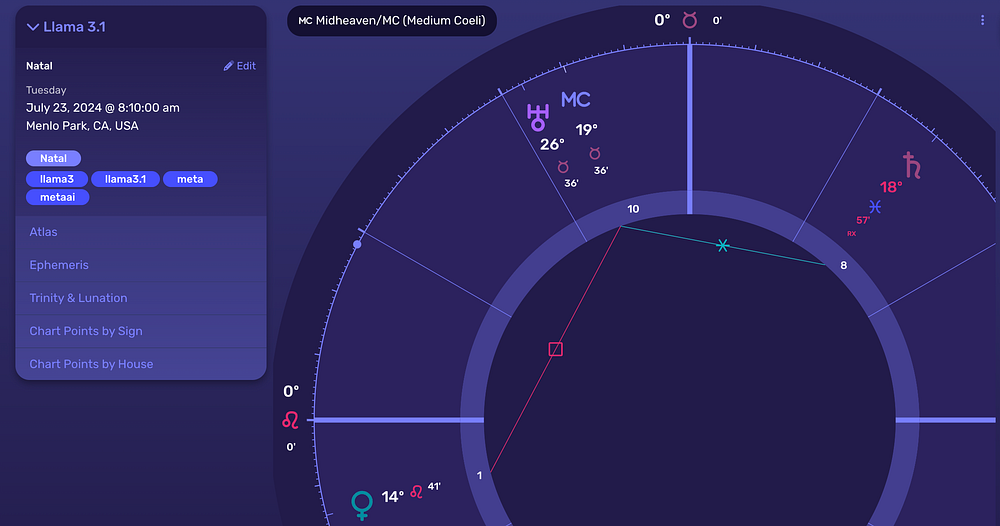Click the Saturn 18° degree text
Viewport: 1000px width, 526px height.
[x=891, y=187]
